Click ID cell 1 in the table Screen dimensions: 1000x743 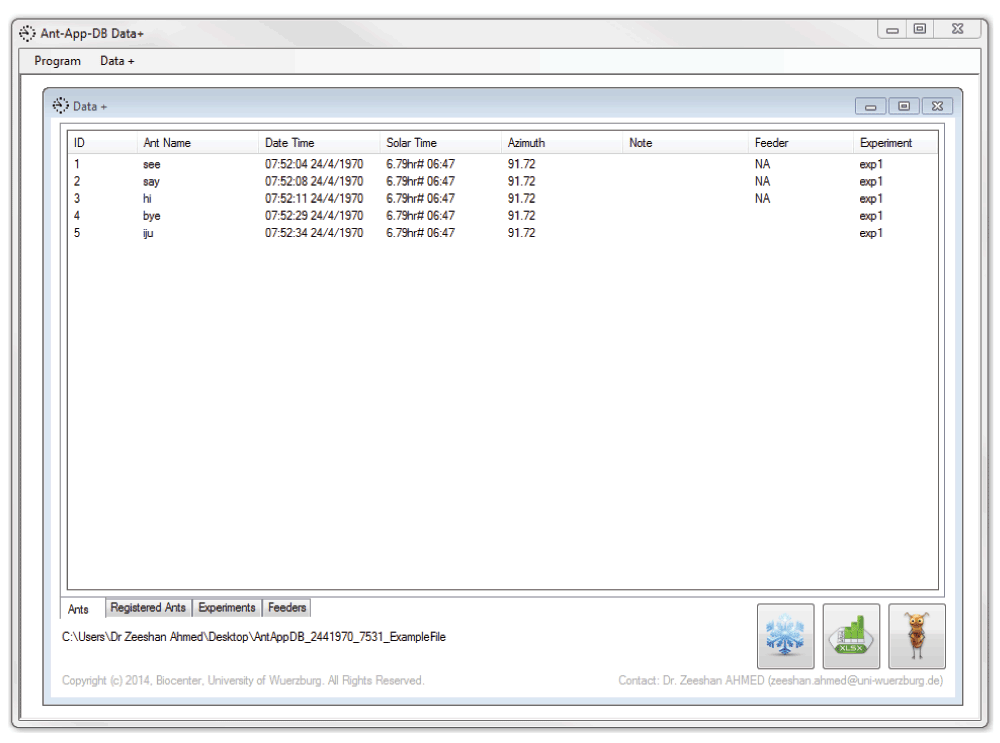[x=77, y=164]
